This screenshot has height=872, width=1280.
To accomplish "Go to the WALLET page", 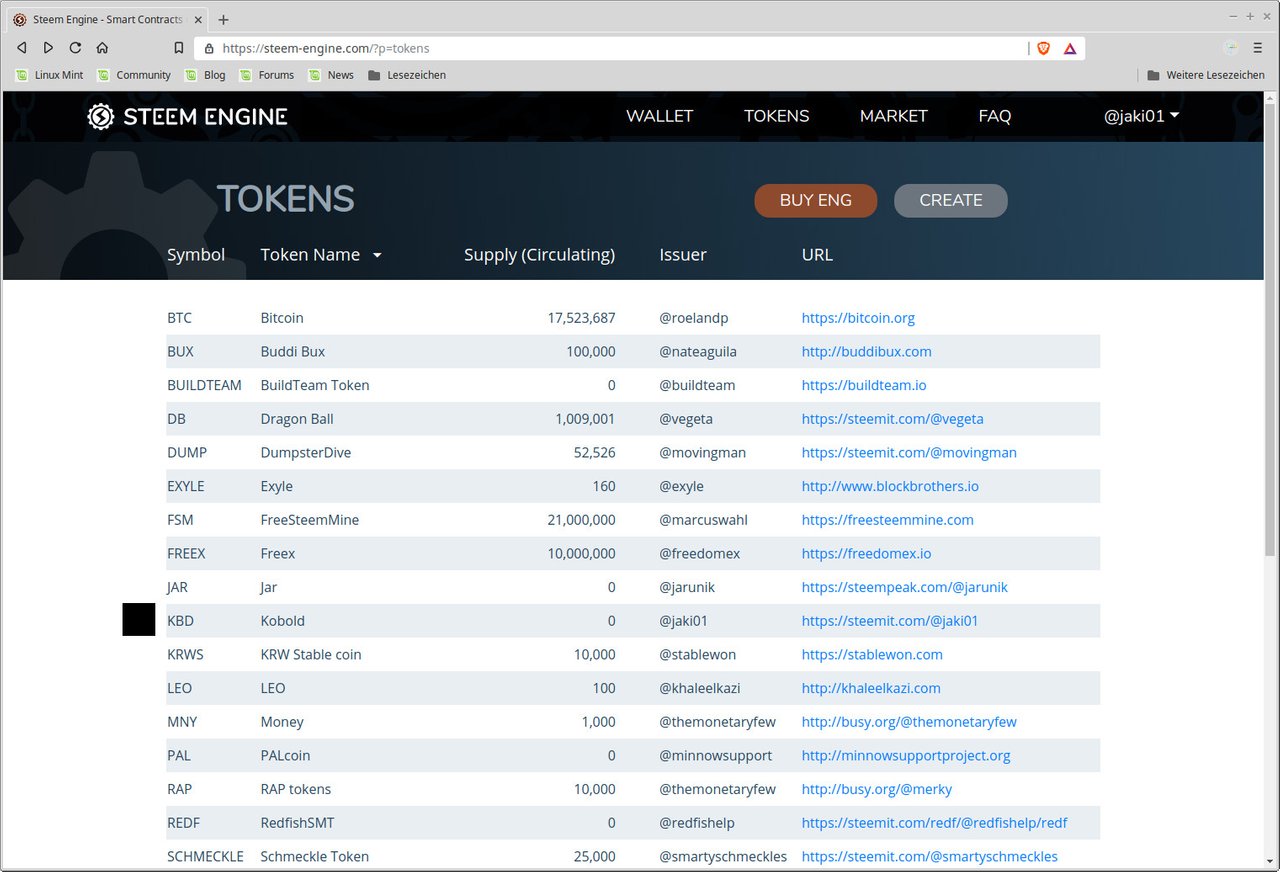I will 659,116.
